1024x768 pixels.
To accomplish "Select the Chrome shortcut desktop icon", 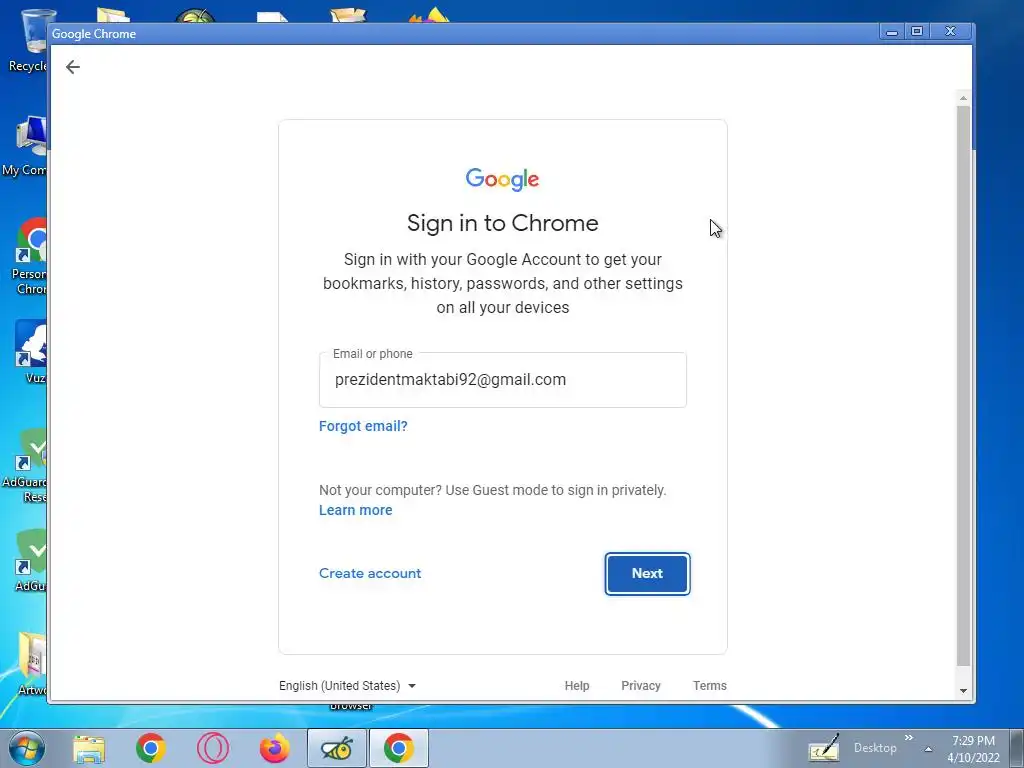I will click(29, 257).
